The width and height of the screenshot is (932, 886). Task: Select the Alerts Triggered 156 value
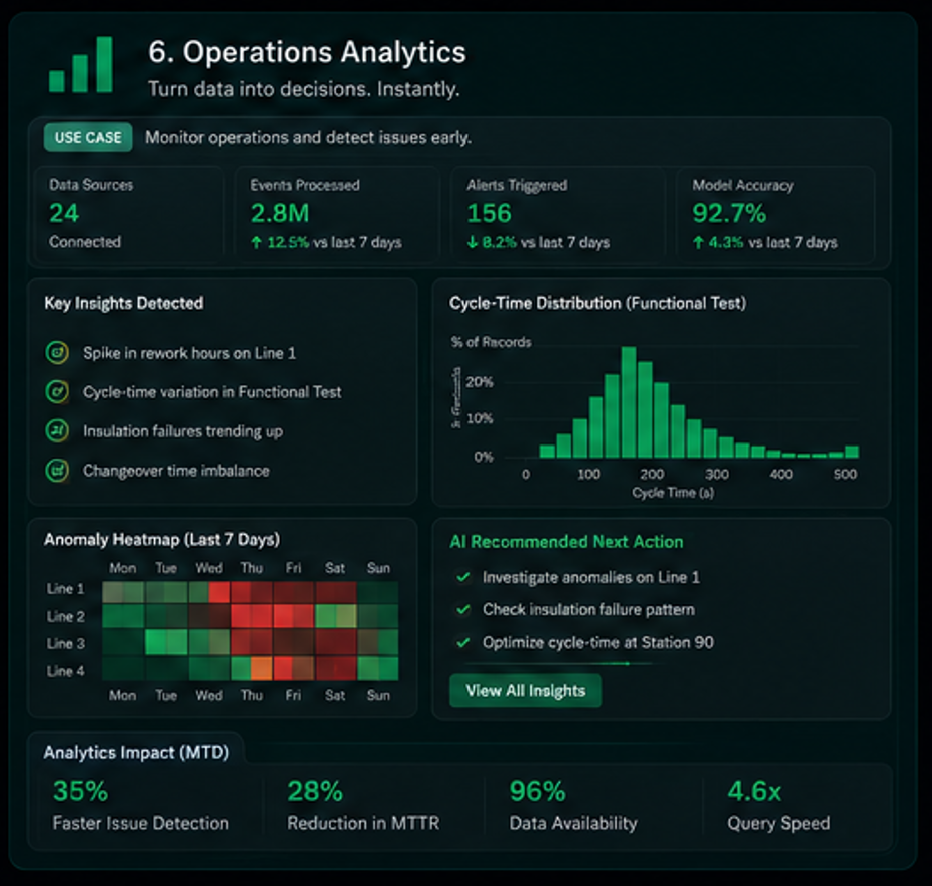(489, 213)
